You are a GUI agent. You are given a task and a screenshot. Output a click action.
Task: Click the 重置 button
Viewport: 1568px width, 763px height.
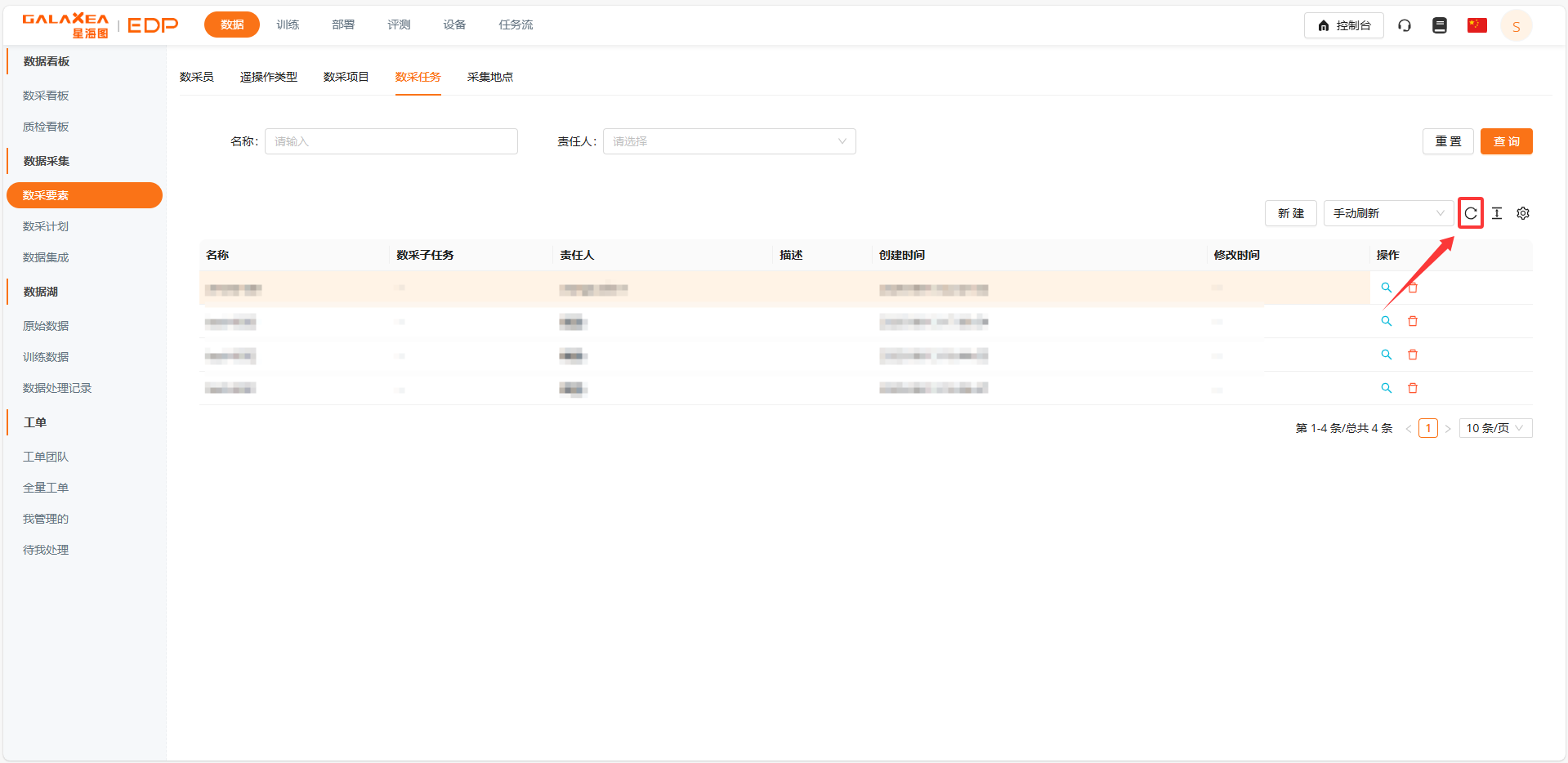pyautogui.click(x=1447, y=141)
